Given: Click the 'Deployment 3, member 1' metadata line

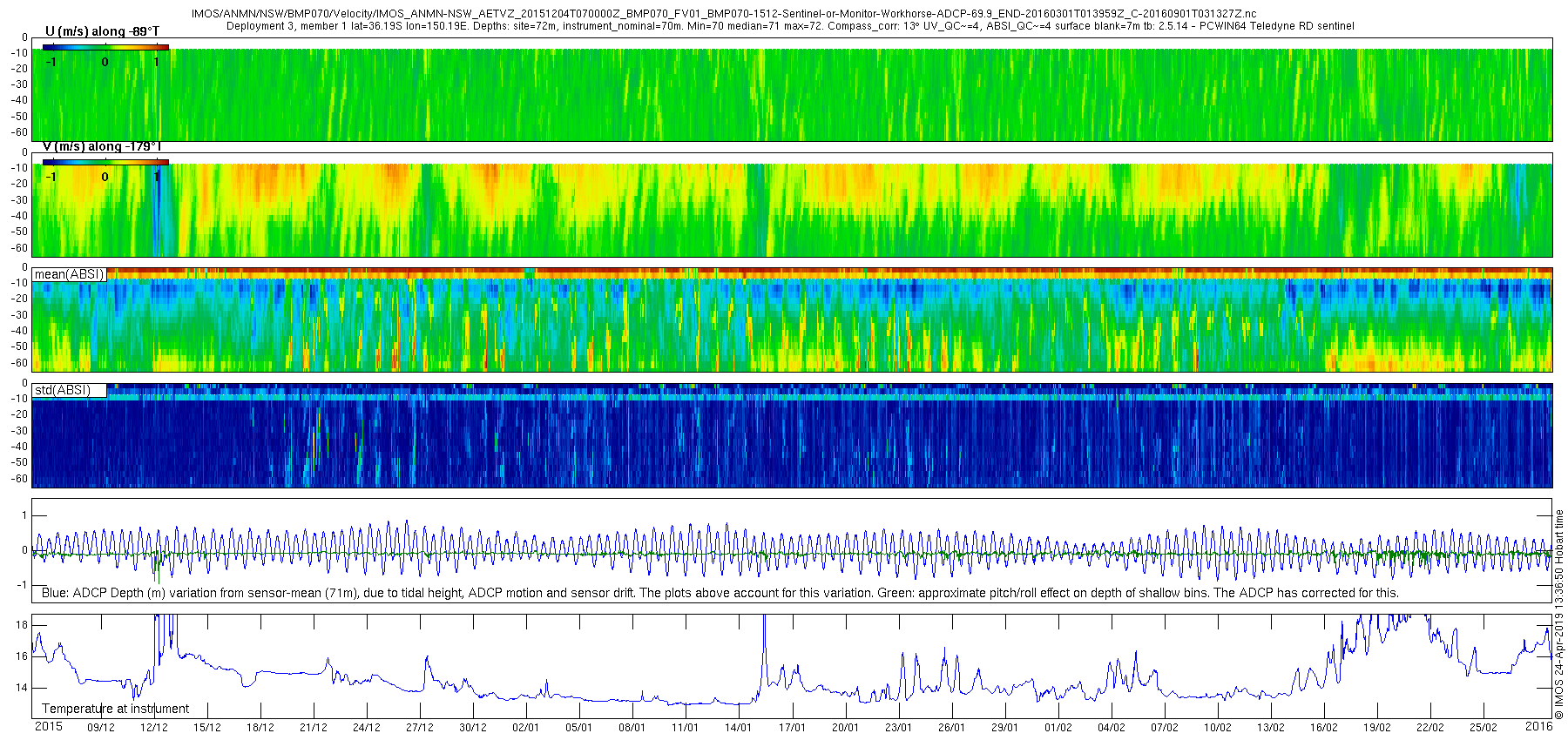Looking at the screenshot, I should tap(790, 26).
